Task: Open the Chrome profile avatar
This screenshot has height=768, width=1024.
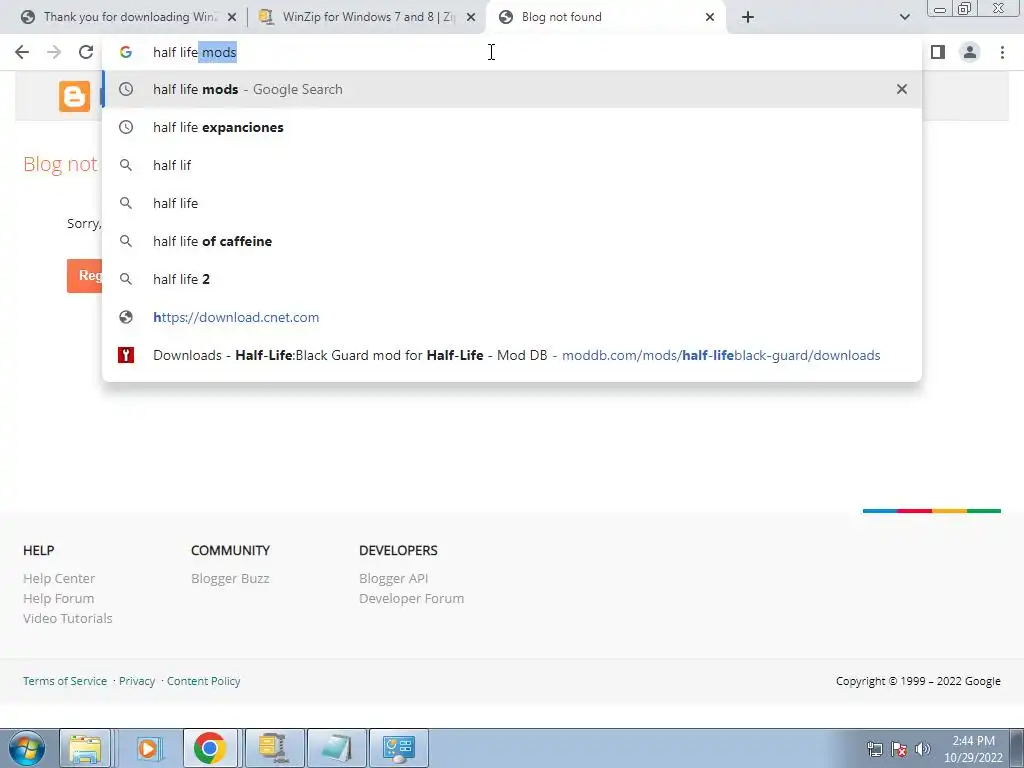Action: [970, 52]
